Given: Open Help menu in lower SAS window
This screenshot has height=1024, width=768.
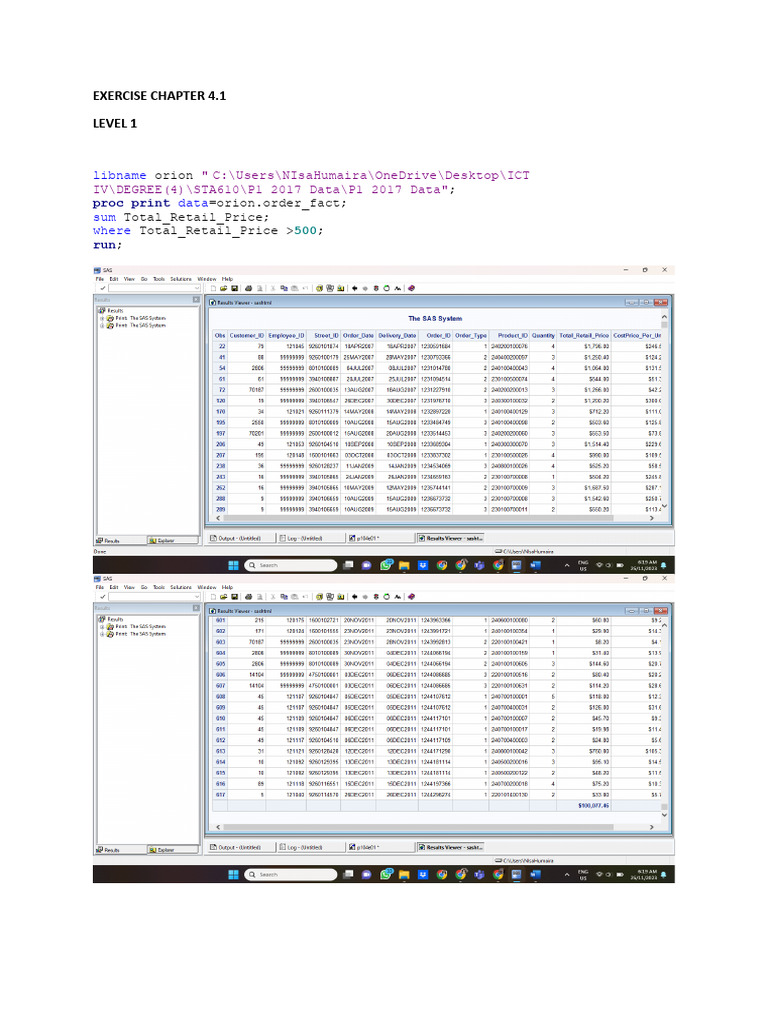Looking at the screenshot, I should coord(227,587).
